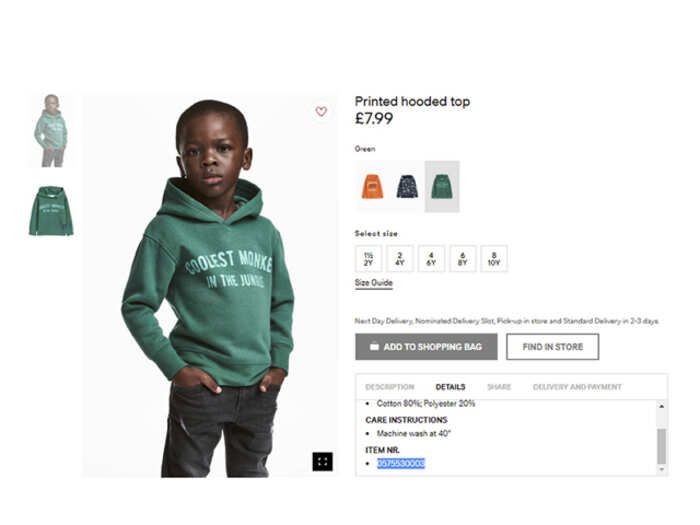Screen dimensions: 700x525
Task: Click scroll down arrow in details panel
Action: tap(662, 469)
